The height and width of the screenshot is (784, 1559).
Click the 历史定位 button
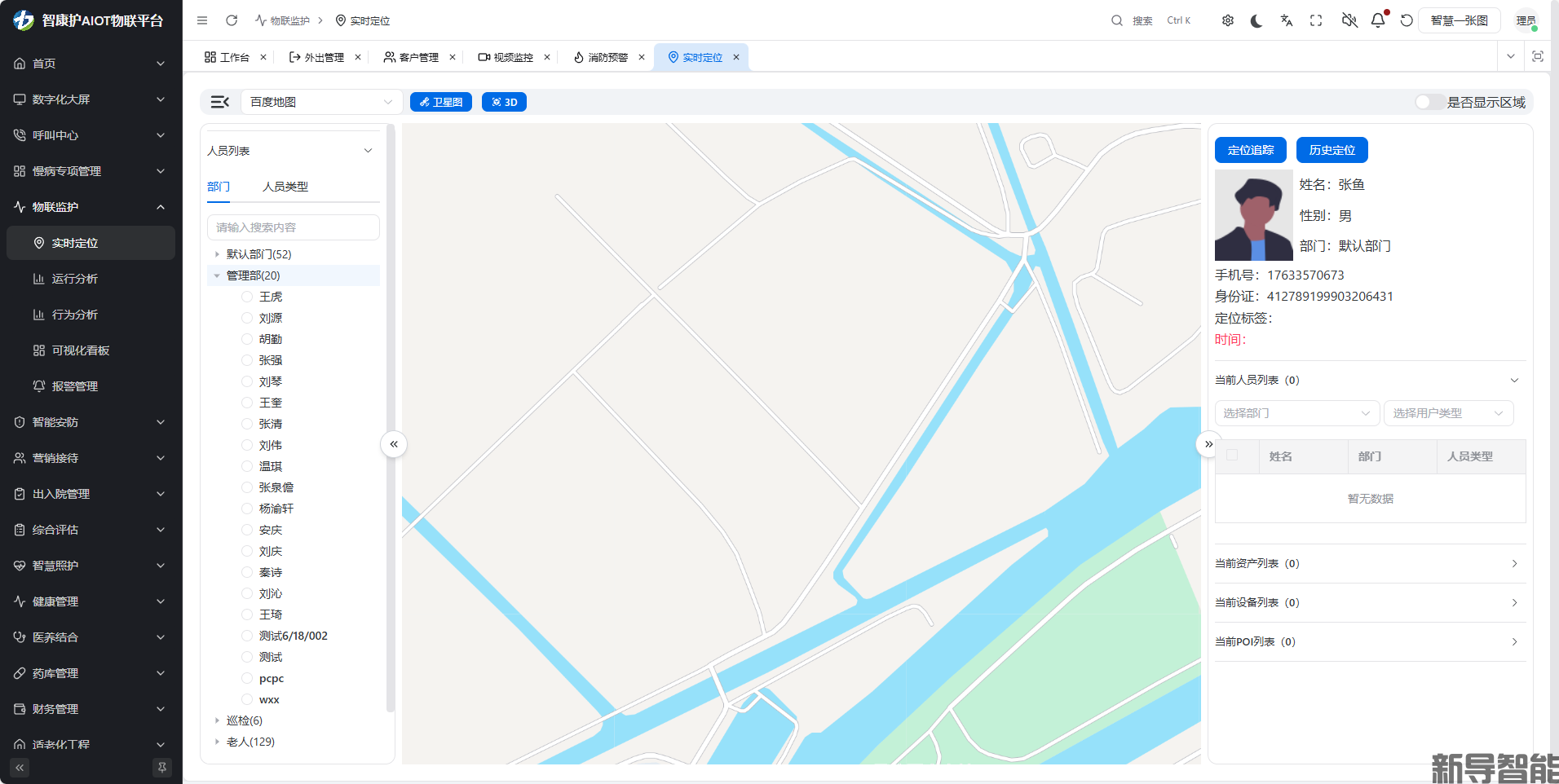pyautogui.click(x=1332, y=150)
